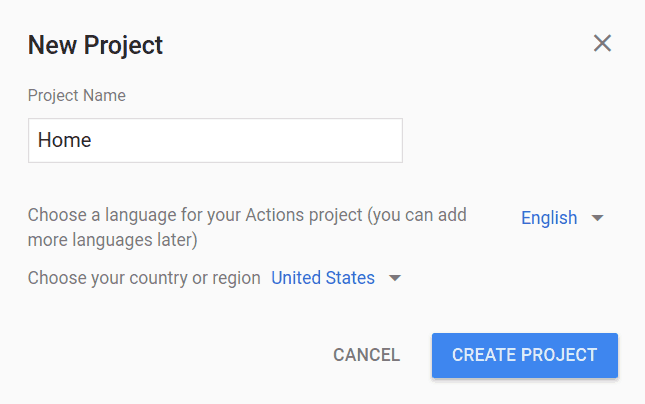645x404 pixels.
Task: Select the English language value
Action: point(549,218)
